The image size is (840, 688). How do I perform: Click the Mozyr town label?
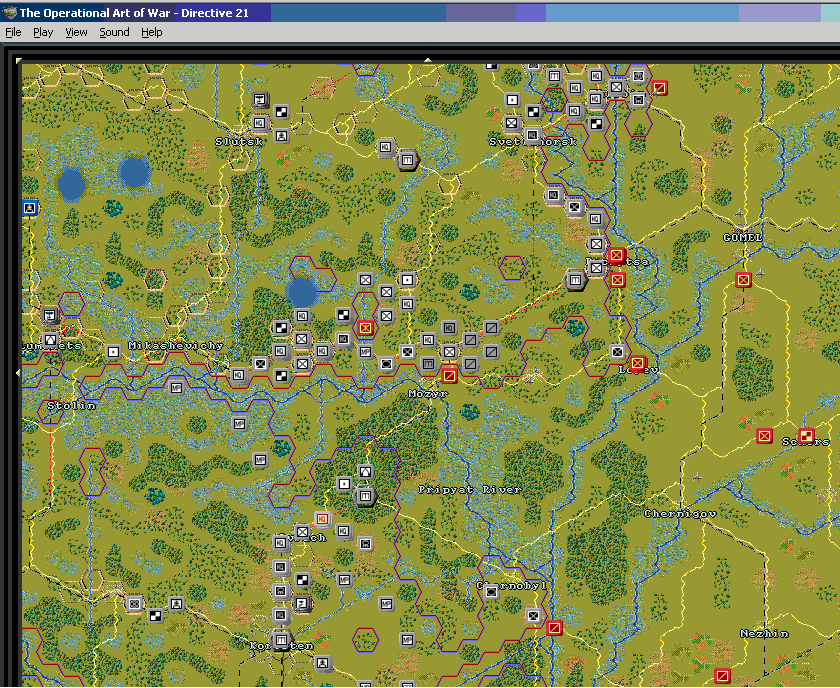click(x=428, y=394)
